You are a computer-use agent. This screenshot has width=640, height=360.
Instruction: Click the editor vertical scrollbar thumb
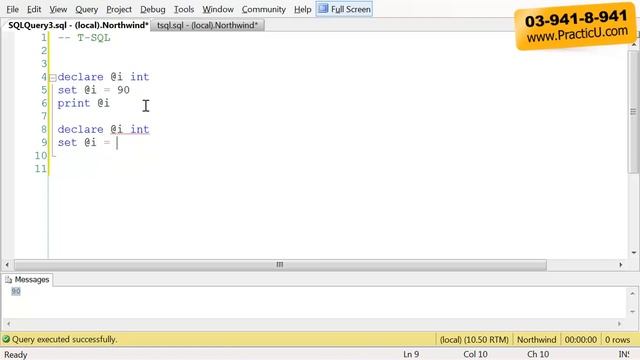[x=633, y=112]
